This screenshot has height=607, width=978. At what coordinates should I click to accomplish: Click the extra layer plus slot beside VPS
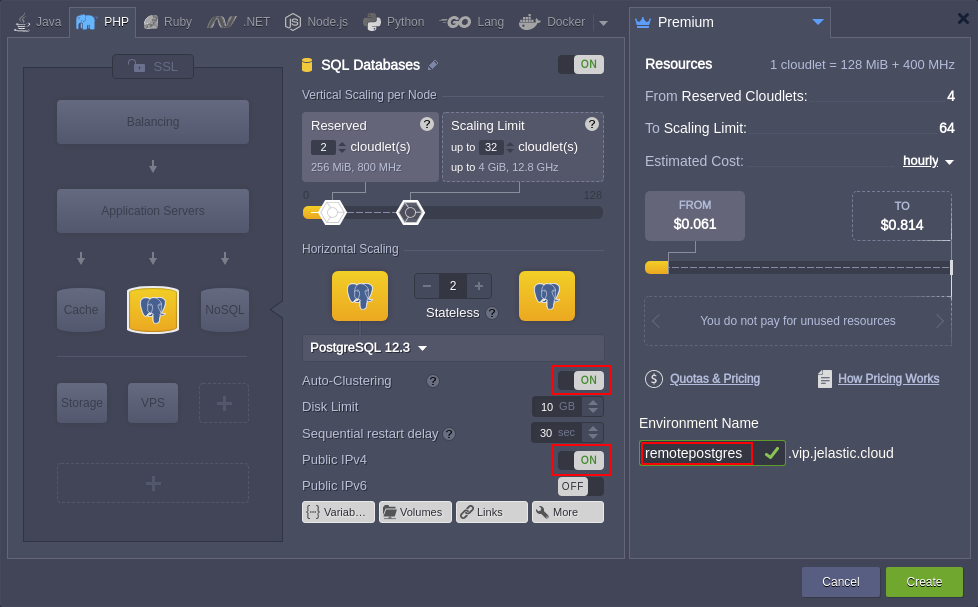224,403
